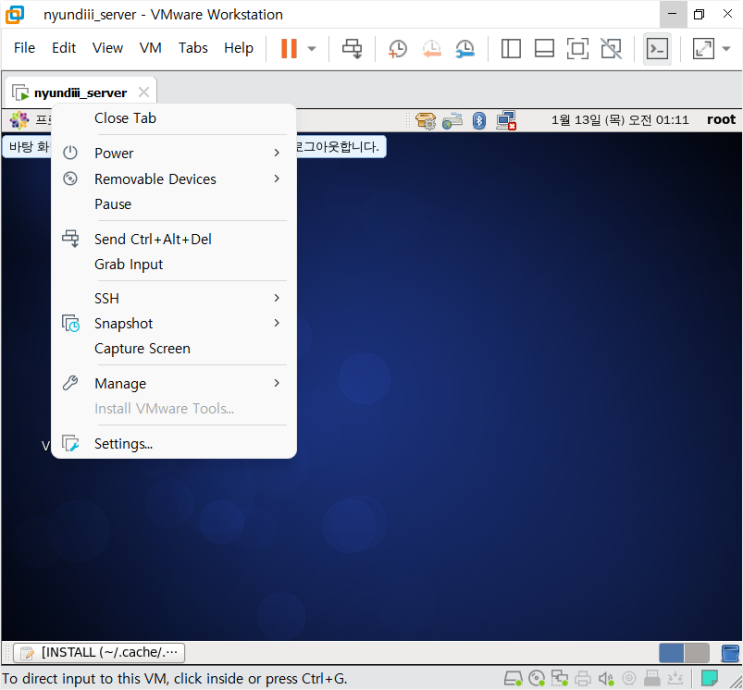Click the guest trash applet icon
Viewport: 743px width, 690px height.
[x=730, y=653]
